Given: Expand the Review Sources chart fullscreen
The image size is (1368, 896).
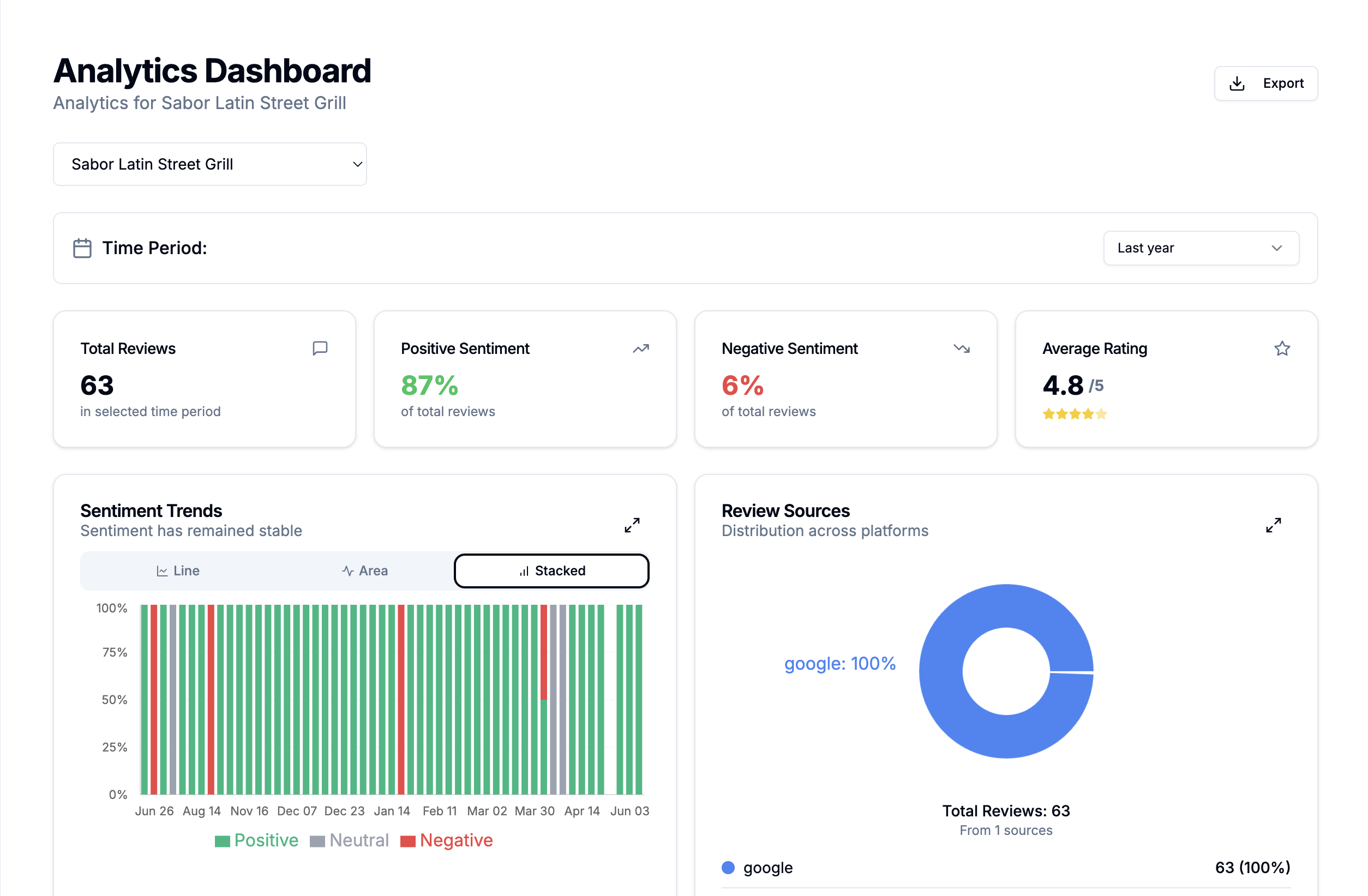Looking at the screenshot, I should [x=1273, y=525].
